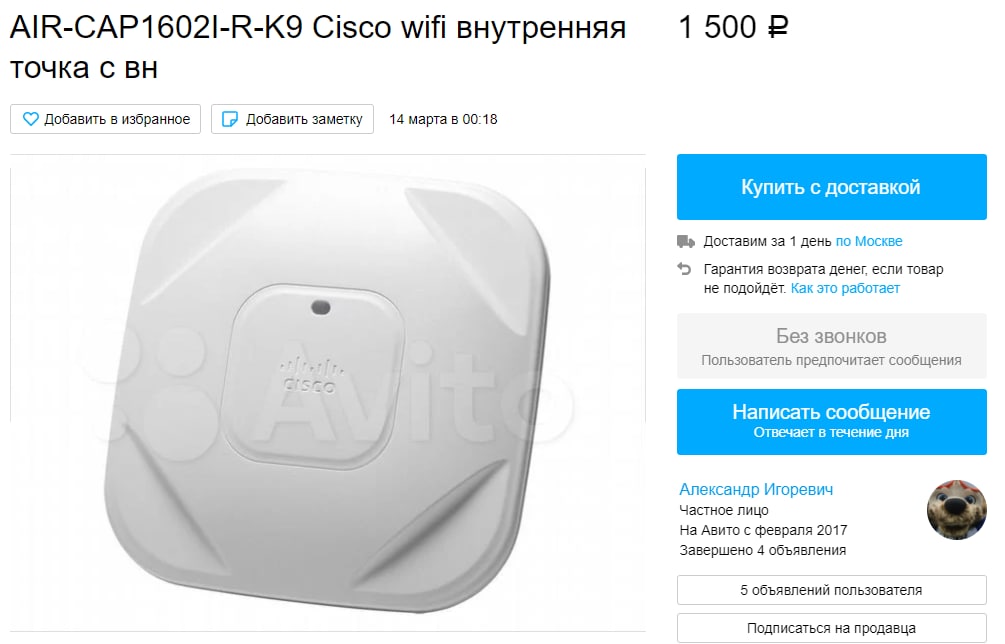This screenshot has width=1005, height=644.
Task: Click the listing title AIR-CAP1602I-R-K9
Action: 156,28
